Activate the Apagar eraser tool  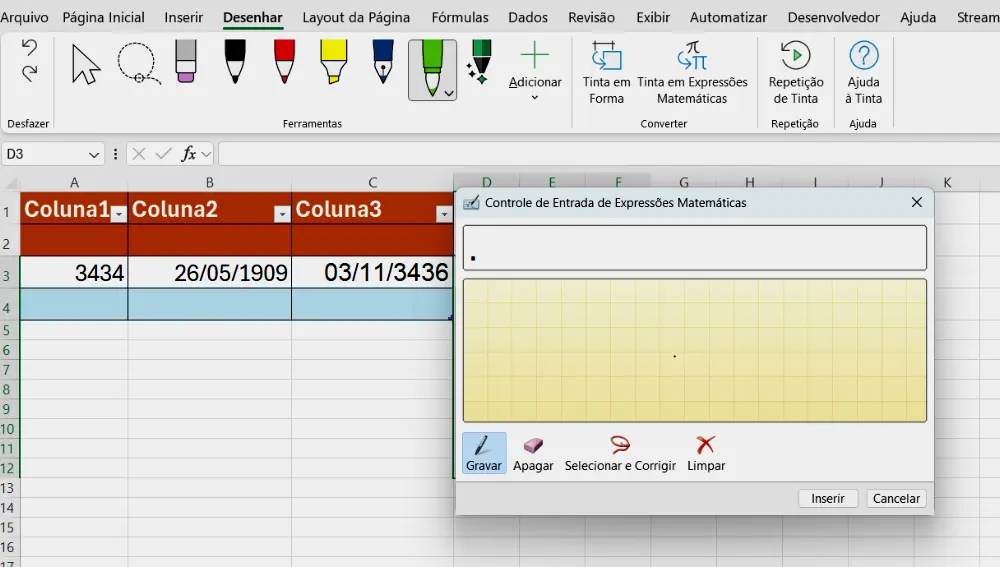(533, 453)
